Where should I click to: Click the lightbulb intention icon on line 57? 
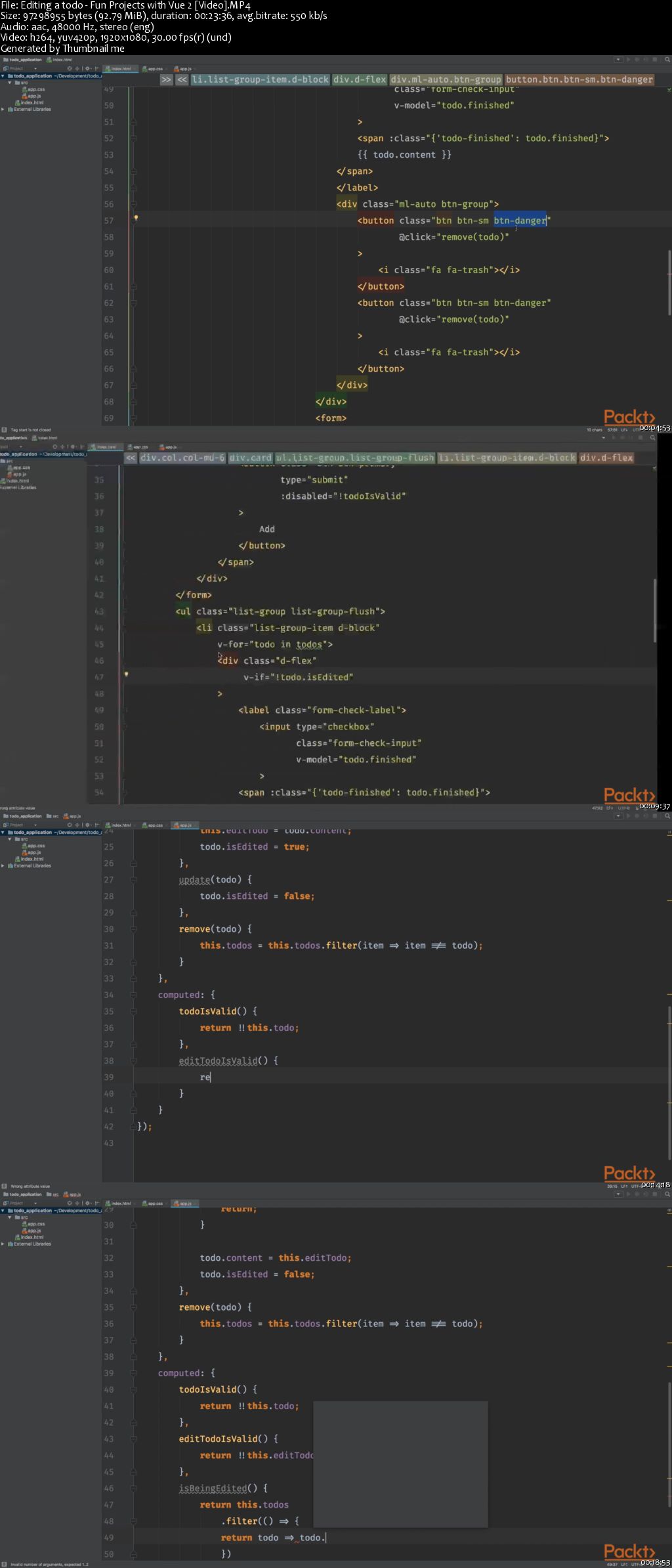(136, 217)
